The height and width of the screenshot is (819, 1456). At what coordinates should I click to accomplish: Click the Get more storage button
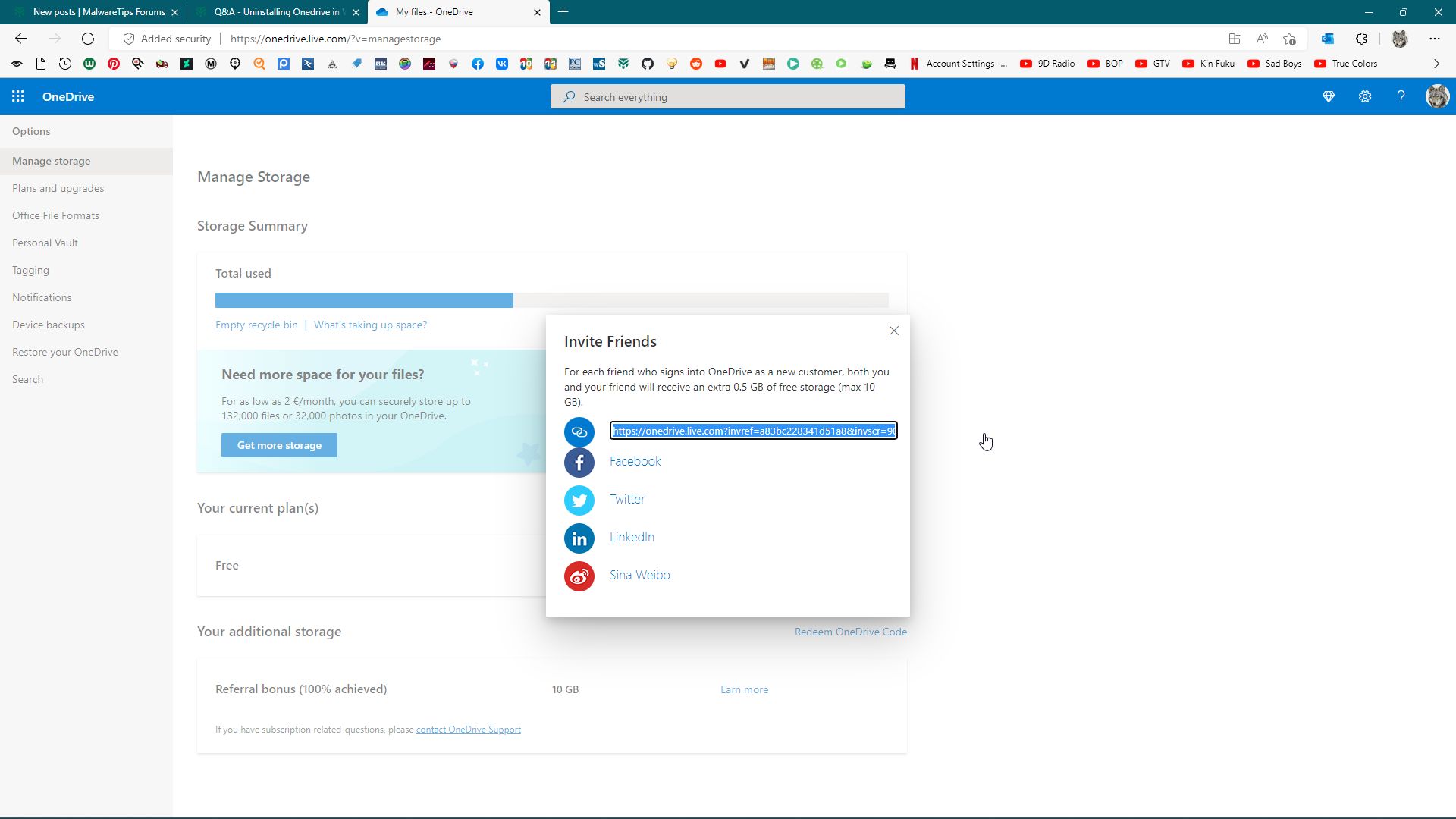(279, 445)
